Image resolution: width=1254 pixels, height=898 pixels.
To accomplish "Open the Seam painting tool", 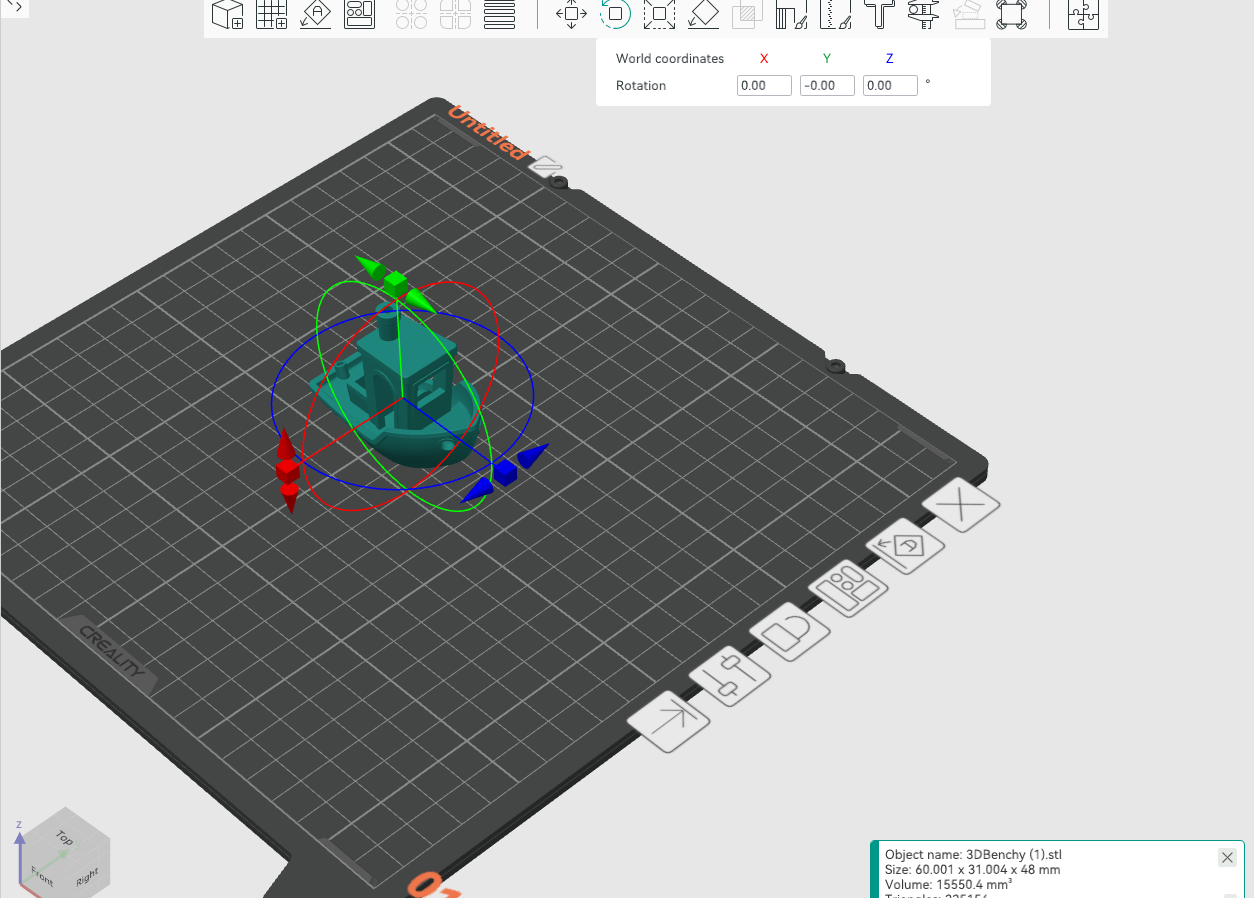I will [835, 14].
